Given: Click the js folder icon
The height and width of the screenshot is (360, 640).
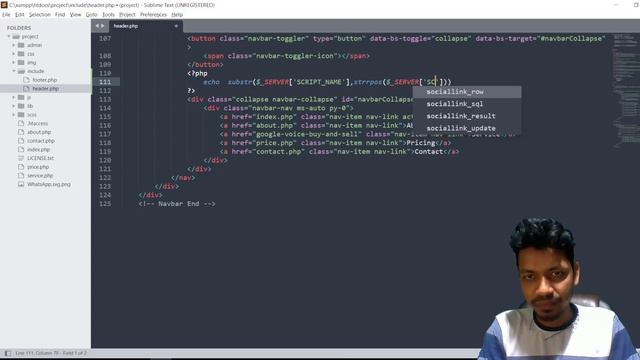Looking at the screenshot, I should point(21,97).
